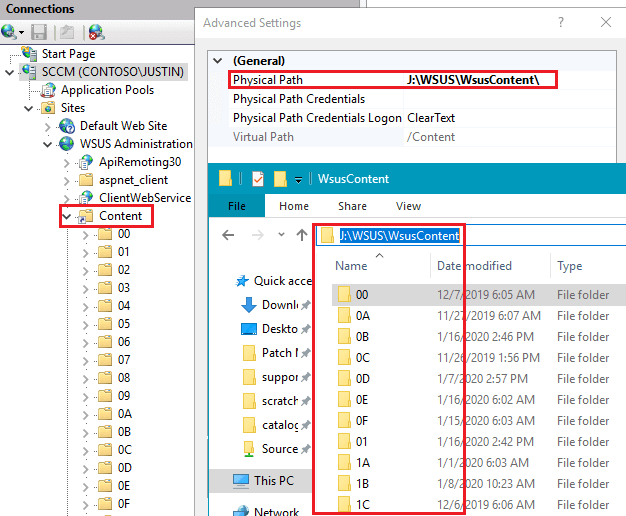
Task: Collapse the SCCM server node
Action: point(10,72)
